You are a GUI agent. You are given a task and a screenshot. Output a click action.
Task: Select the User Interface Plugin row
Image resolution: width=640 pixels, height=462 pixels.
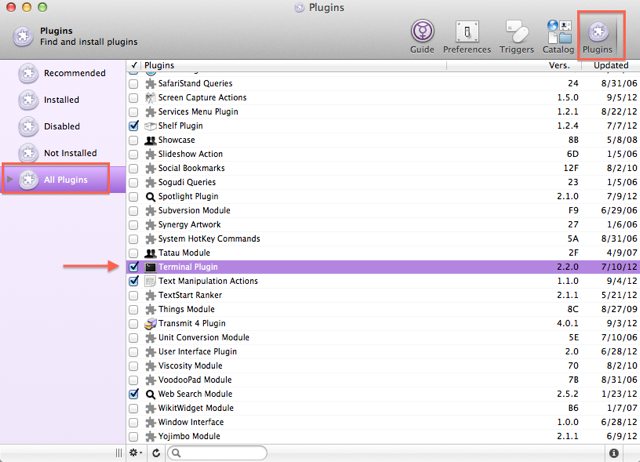point(383,352)
